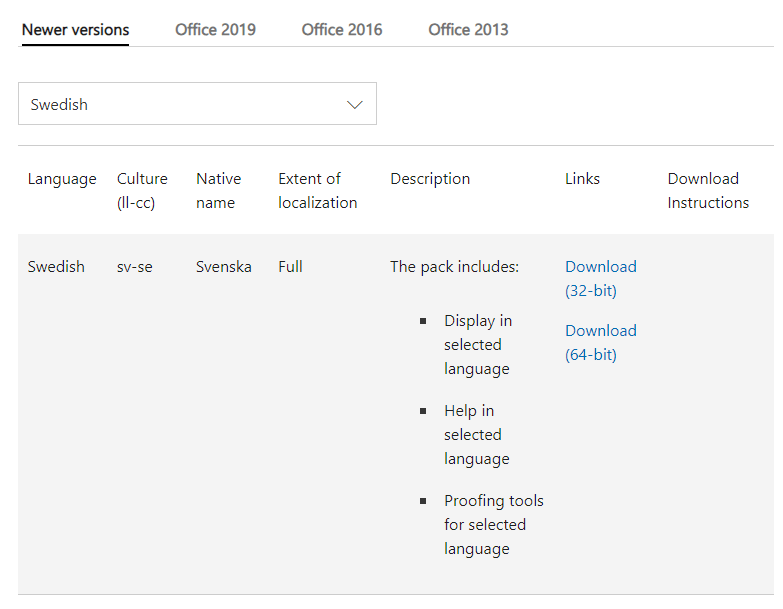Switch to the Newer versions tab
This screenshot has height=609, width=783.
click(75, 30)
